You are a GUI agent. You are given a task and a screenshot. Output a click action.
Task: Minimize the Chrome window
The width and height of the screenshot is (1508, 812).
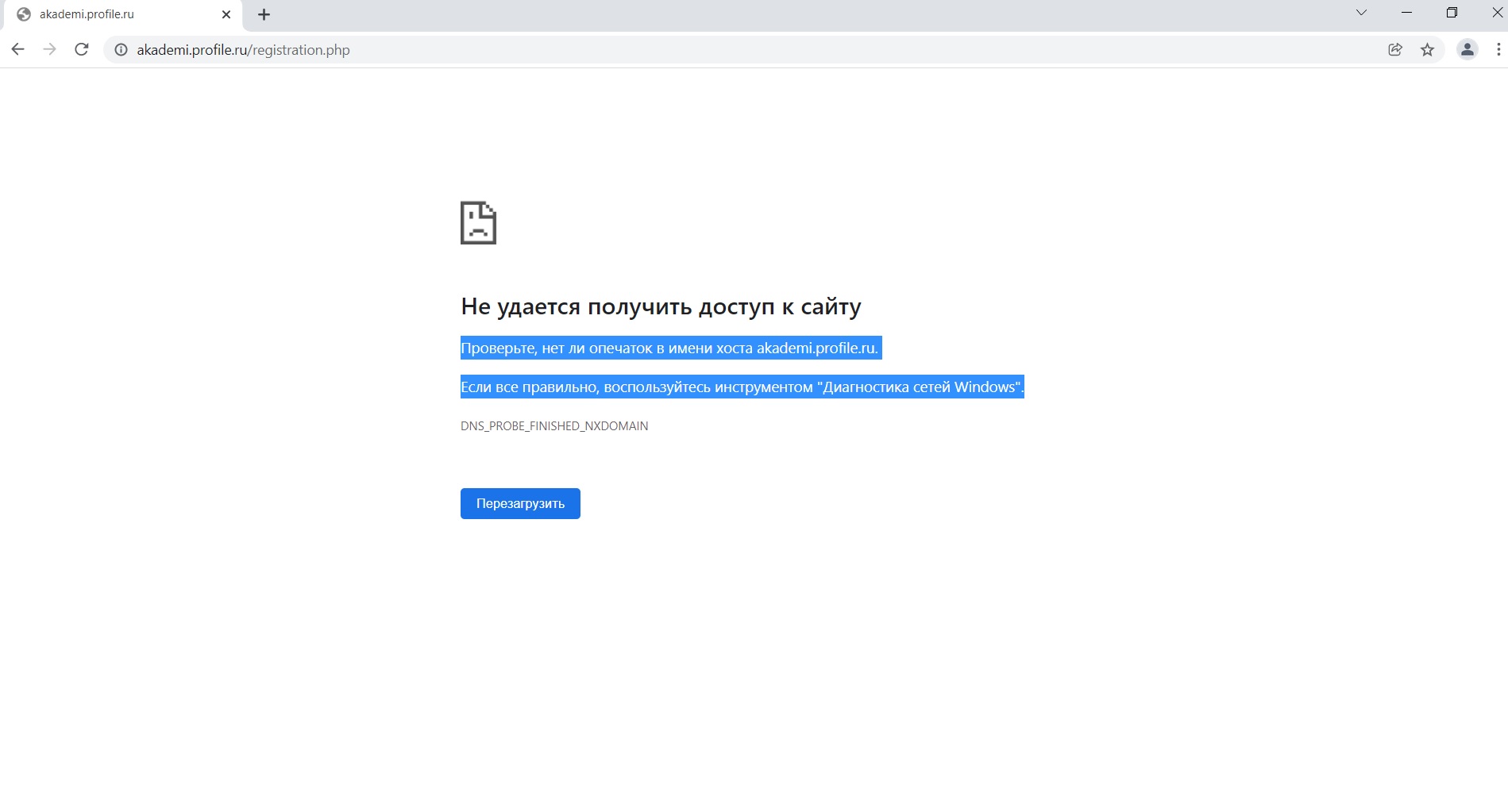(x=1406, y=13)
